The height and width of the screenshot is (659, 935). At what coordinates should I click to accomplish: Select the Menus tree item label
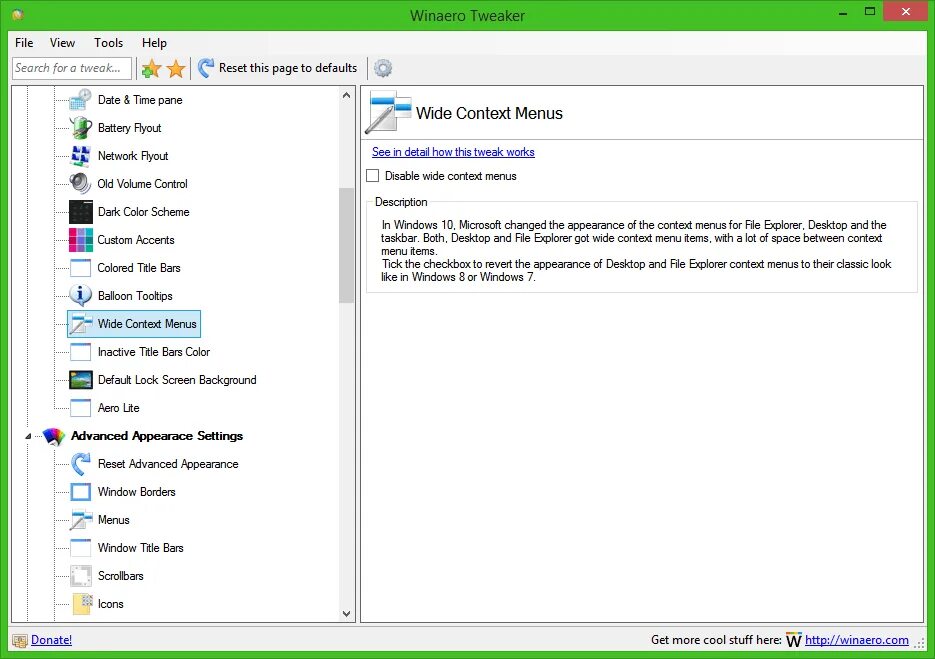(x=113, y=519)
